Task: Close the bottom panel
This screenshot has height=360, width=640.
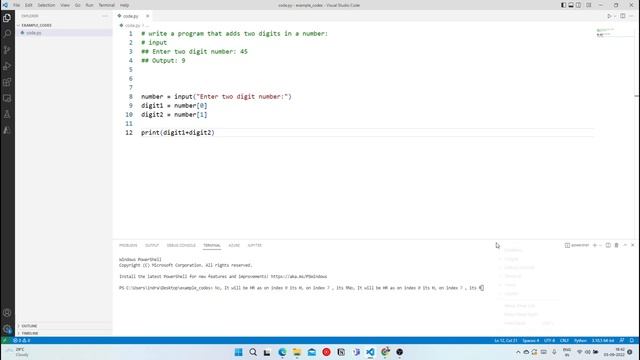Action: pos(633,245)
